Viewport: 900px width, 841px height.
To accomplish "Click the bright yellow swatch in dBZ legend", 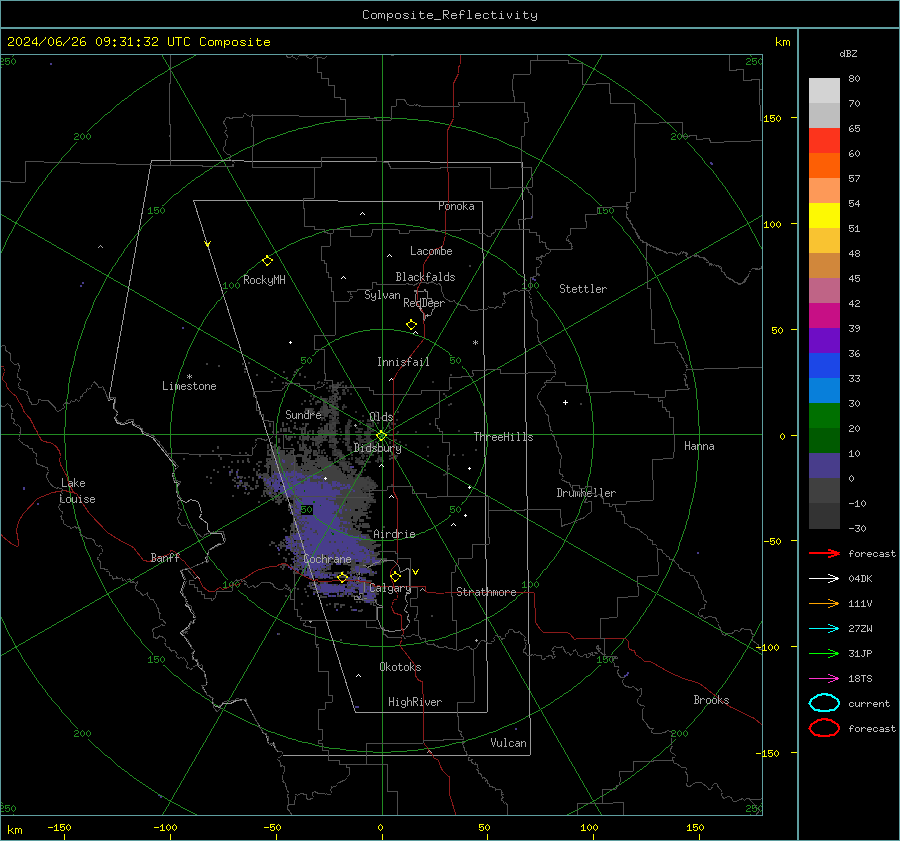I will [x=824, y=215].
